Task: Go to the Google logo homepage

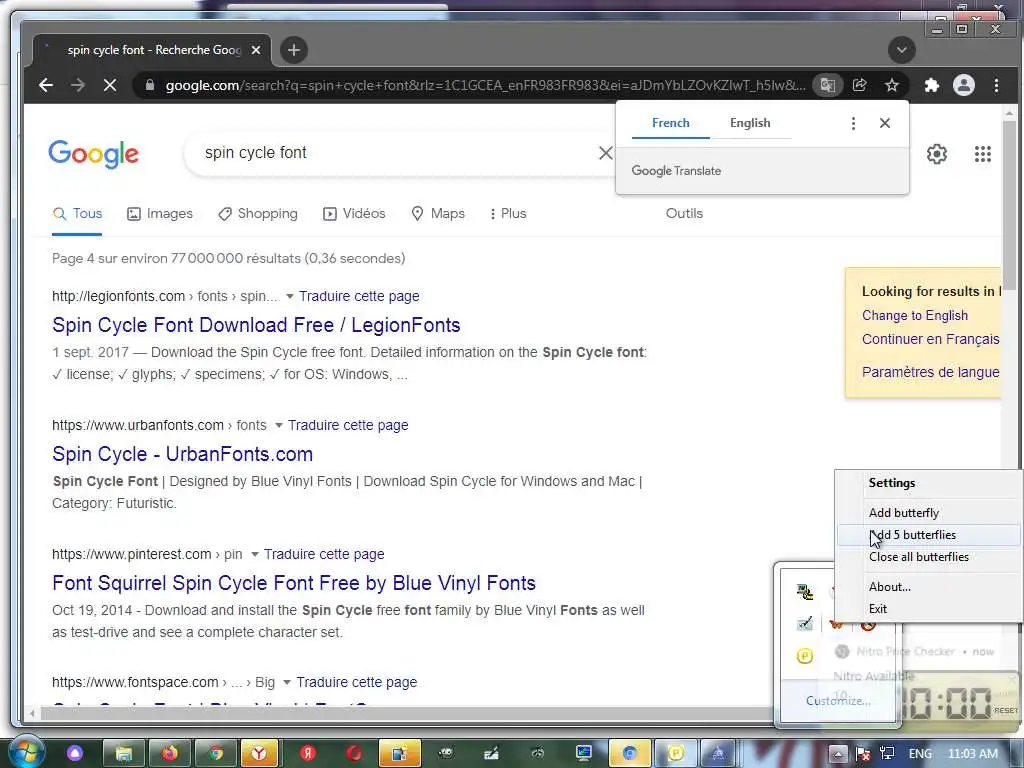Action: (x=93, y=154)
